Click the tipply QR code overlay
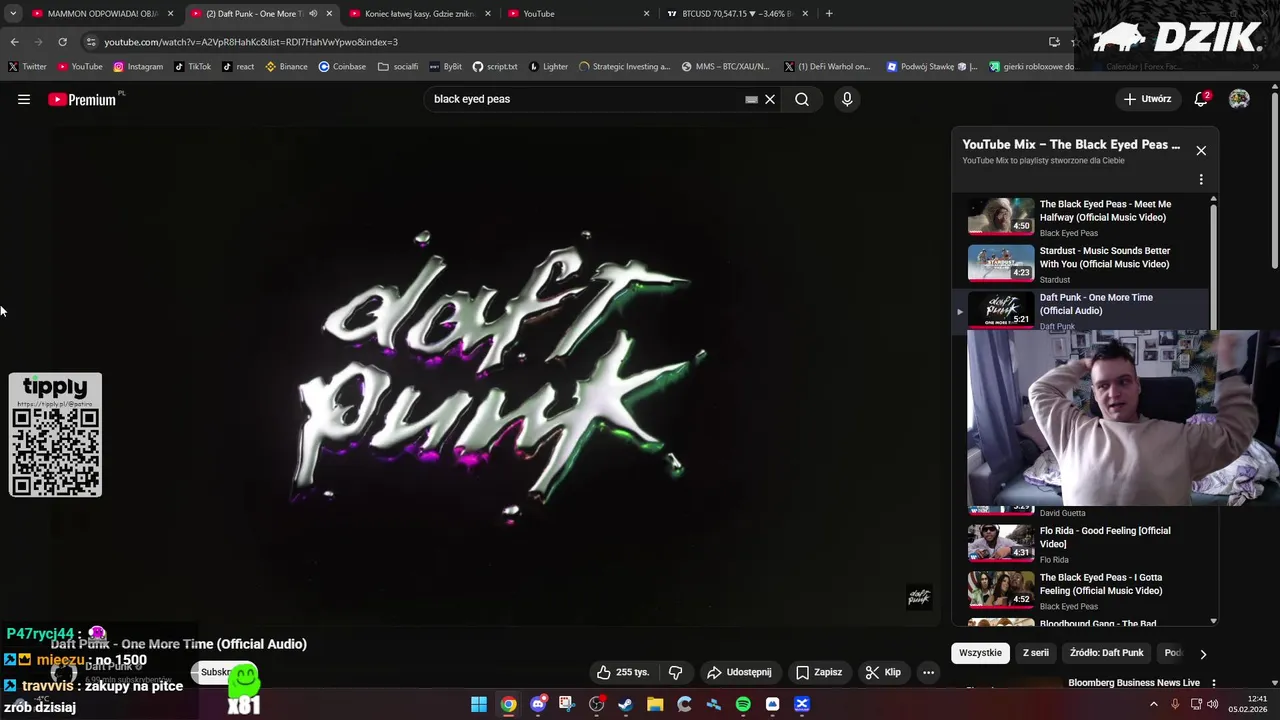1280x720 pixels. [x=55, y=435]
